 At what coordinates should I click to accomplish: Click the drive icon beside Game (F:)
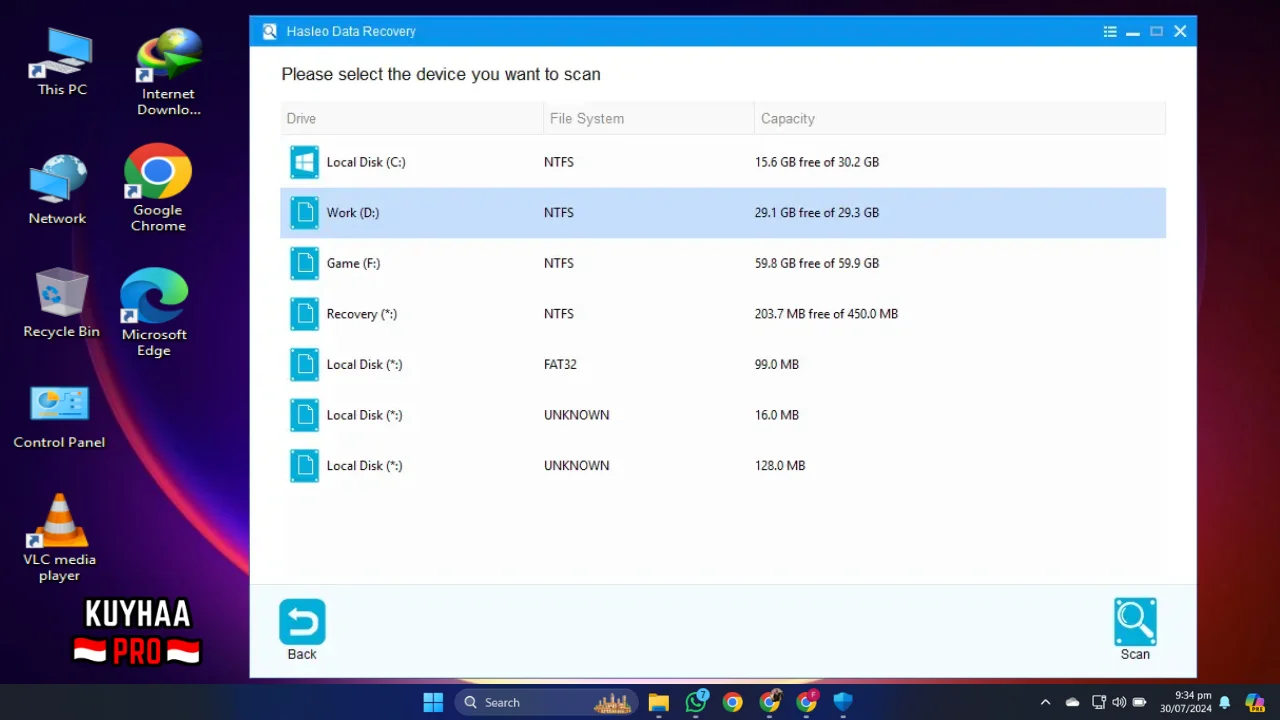pyautogui.click(x=304, y=263)
